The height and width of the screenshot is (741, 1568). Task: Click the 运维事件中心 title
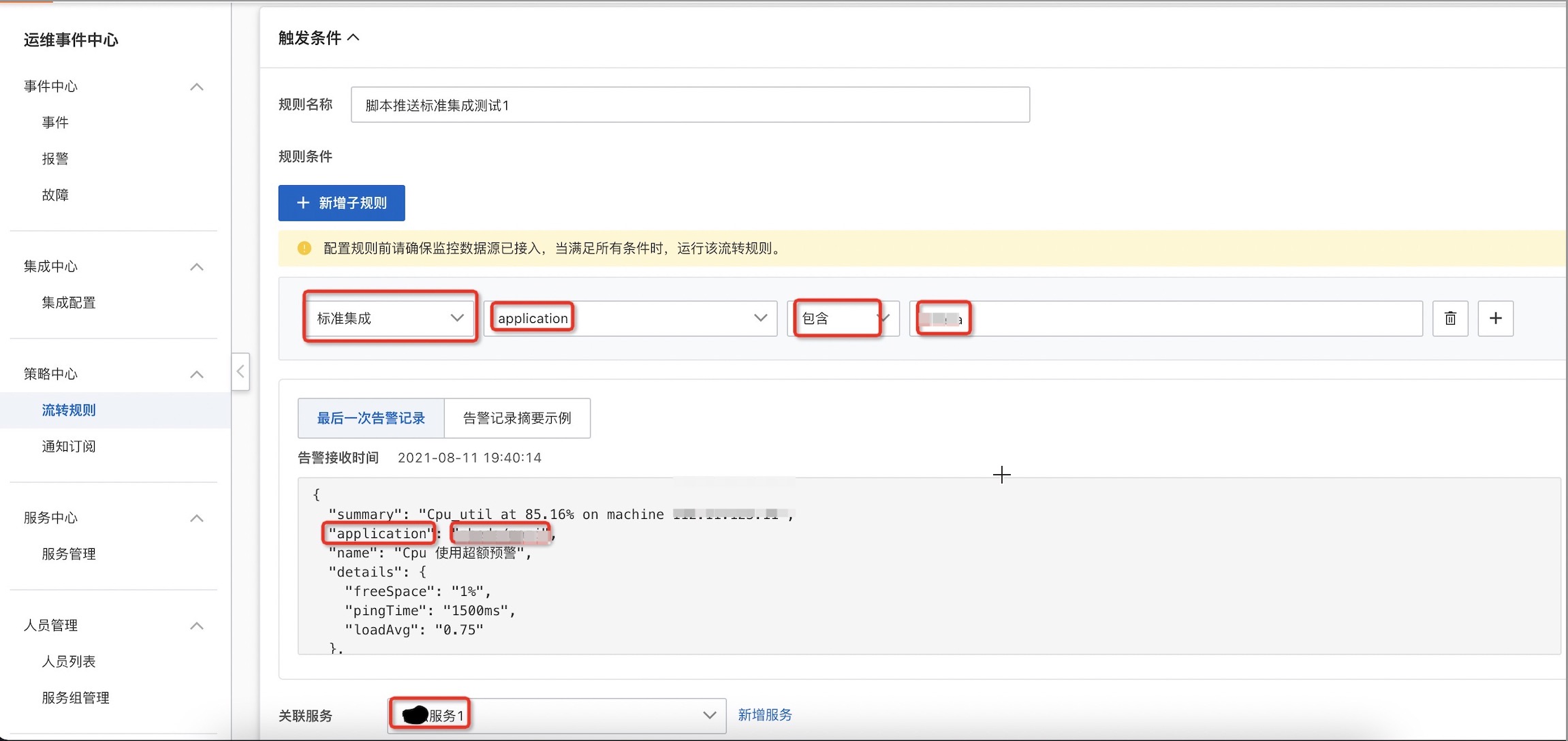click(71, 40)
